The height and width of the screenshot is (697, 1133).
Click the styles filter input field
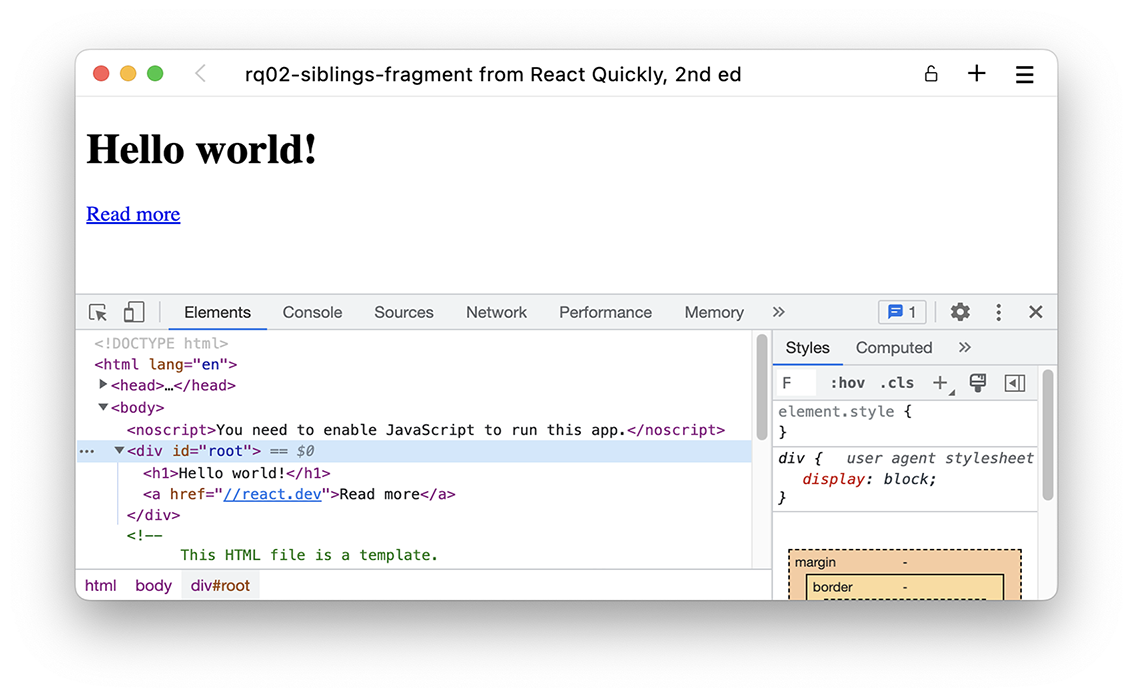(797, 383)
